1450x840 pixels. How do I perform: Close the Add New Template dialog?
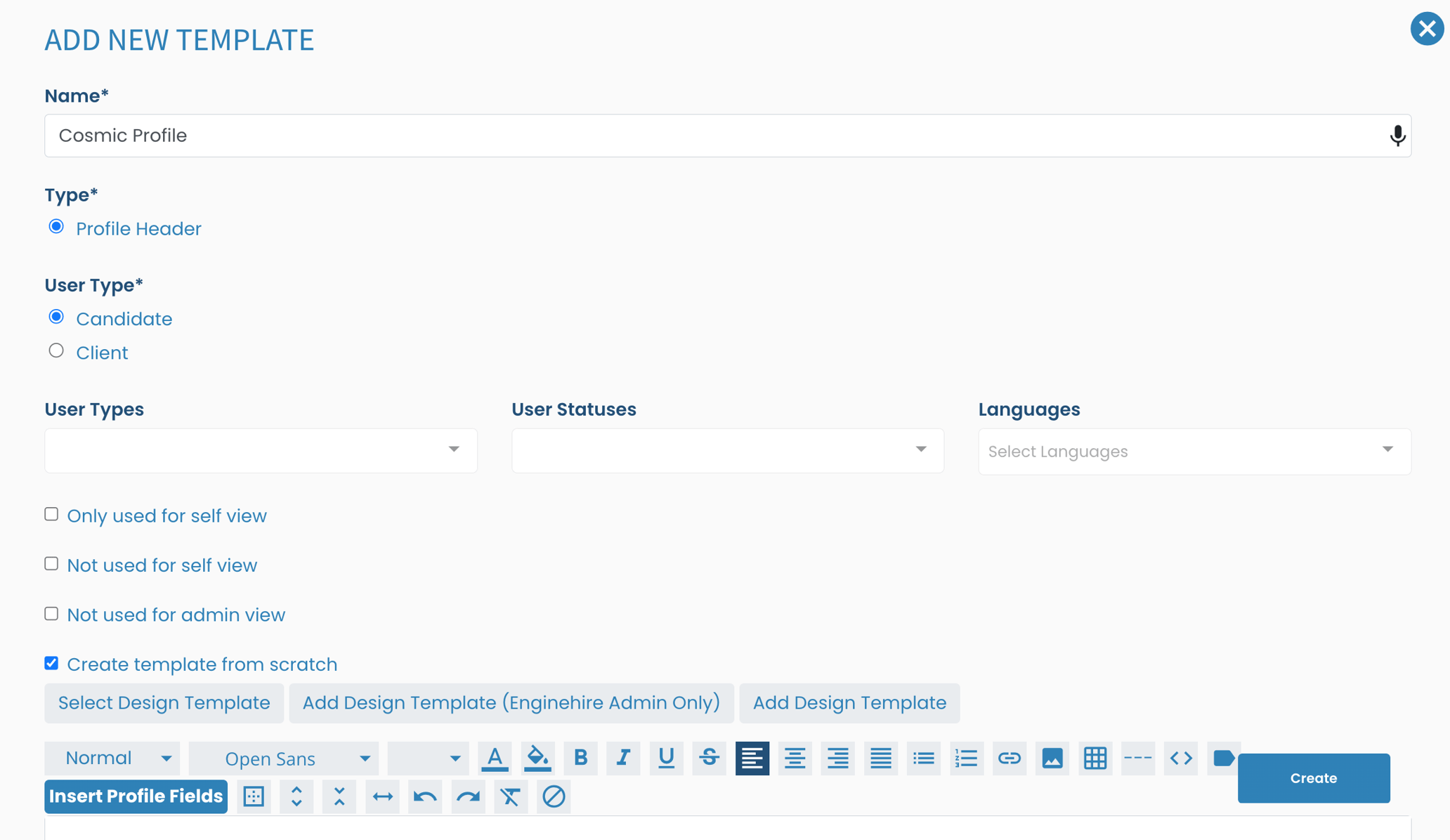1427,29
